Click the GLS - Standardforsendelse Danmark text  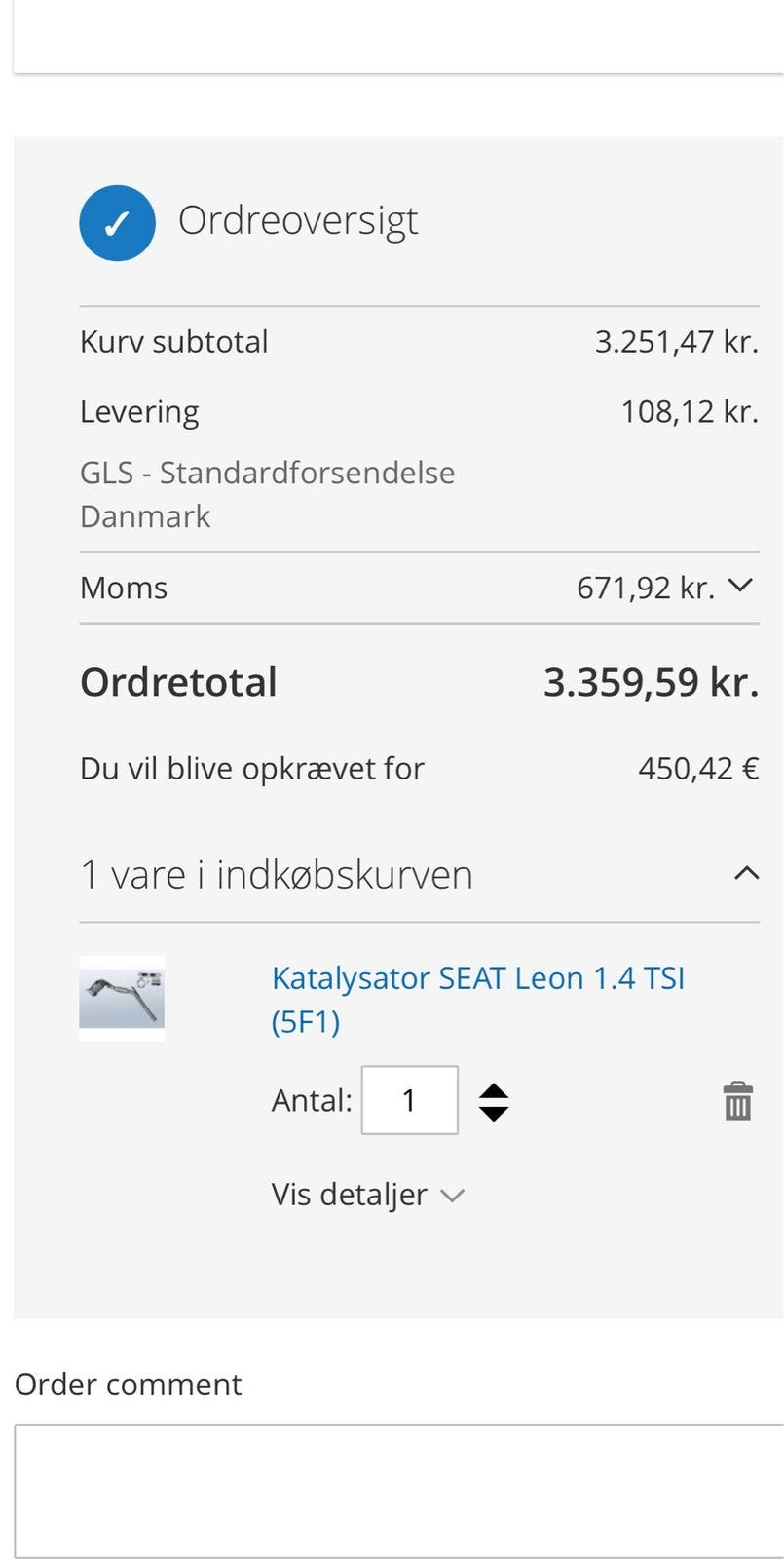(x=267, y=494)
